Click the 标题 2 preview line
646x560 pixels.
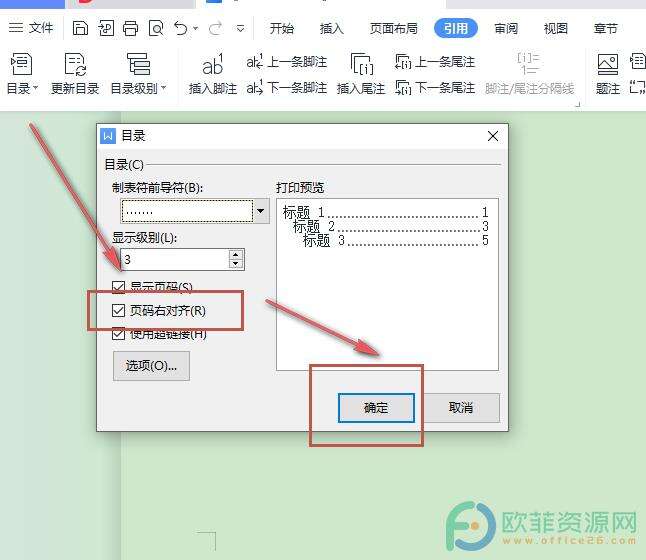(391, 226)
